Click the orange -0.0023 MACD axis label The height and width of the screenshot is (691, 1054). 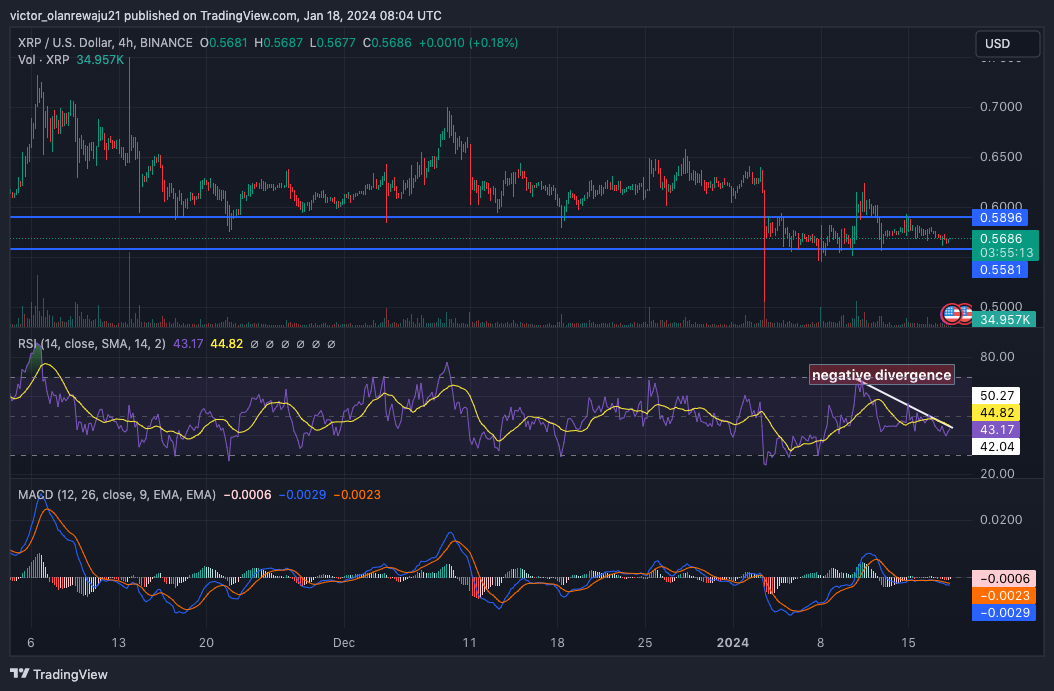1004,596
